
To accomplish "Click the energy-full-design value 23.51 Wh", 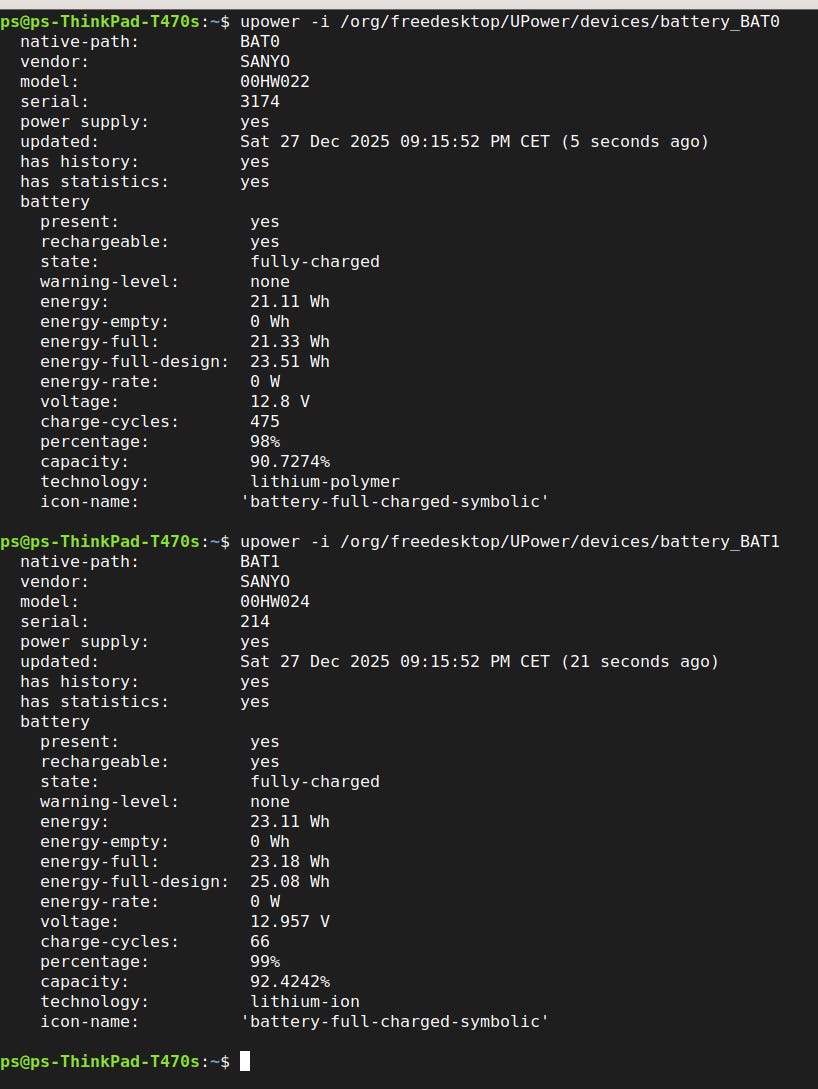I will (289, 361).
